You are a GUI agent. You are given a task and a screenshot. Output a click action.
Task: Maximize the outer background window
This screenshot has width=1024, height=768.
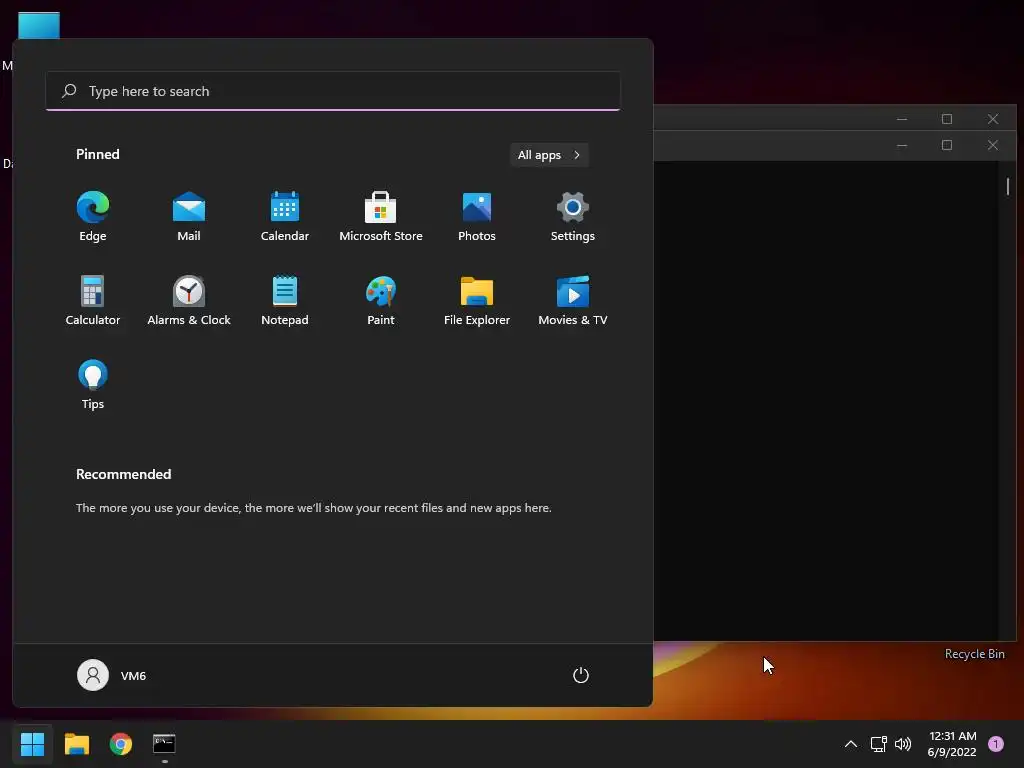tap(947, 119)
